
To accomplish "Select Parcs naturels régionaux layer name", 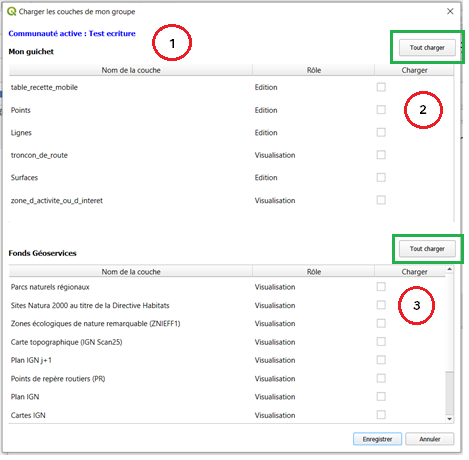I will pos(50,287).
